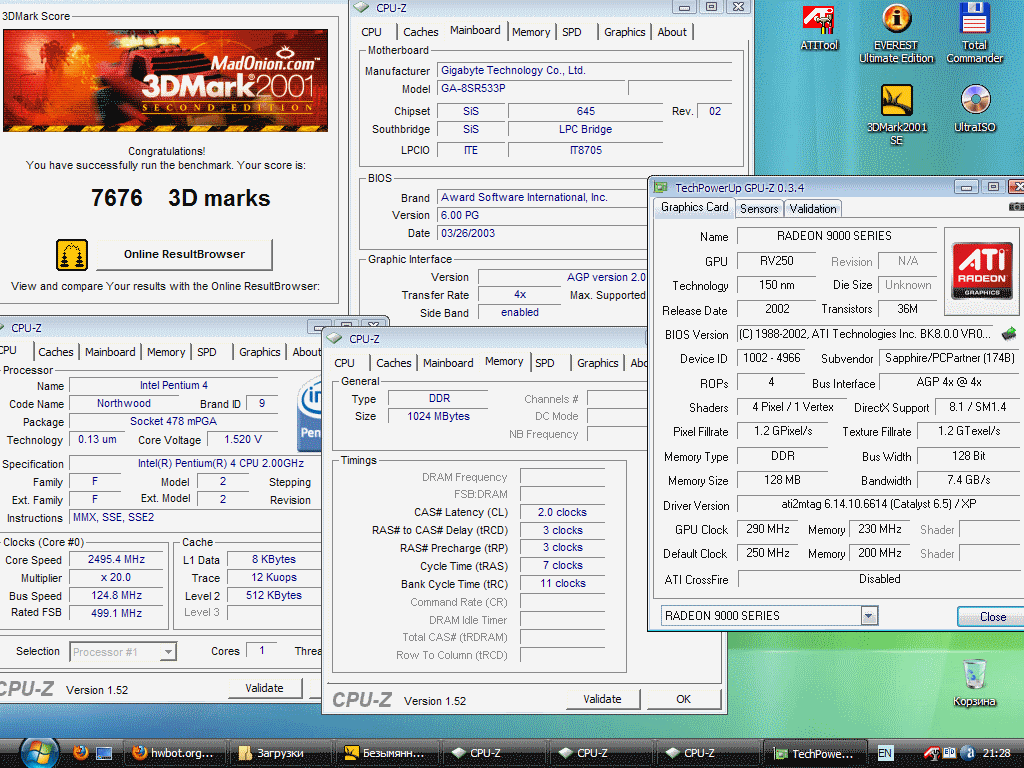
Task: Open SPD tab in CPU-Z processor window
Action: point(207,352)
